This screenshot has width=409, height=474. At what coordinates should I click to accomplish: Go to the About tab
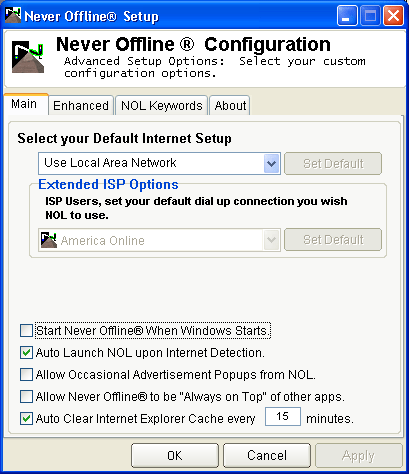tap(230, 106)
